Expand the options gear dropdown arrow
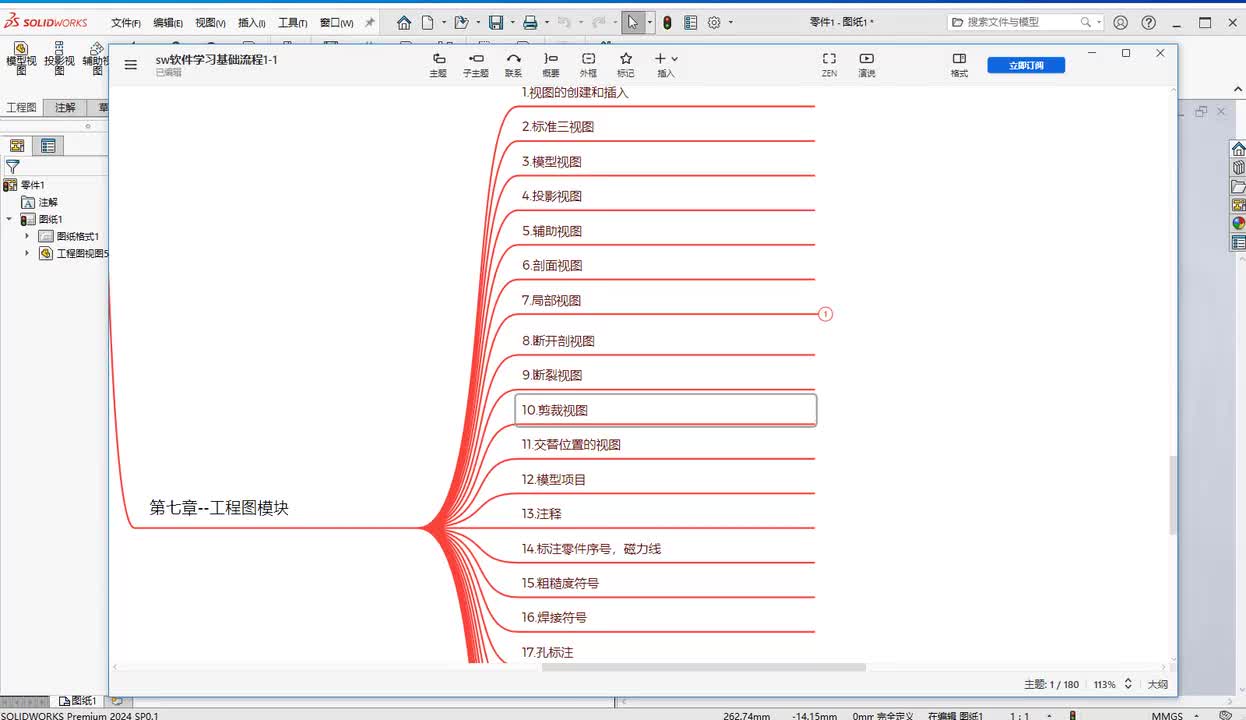Image resolution: width=1246 pixels, height=720 pixels. coord(730,22)
